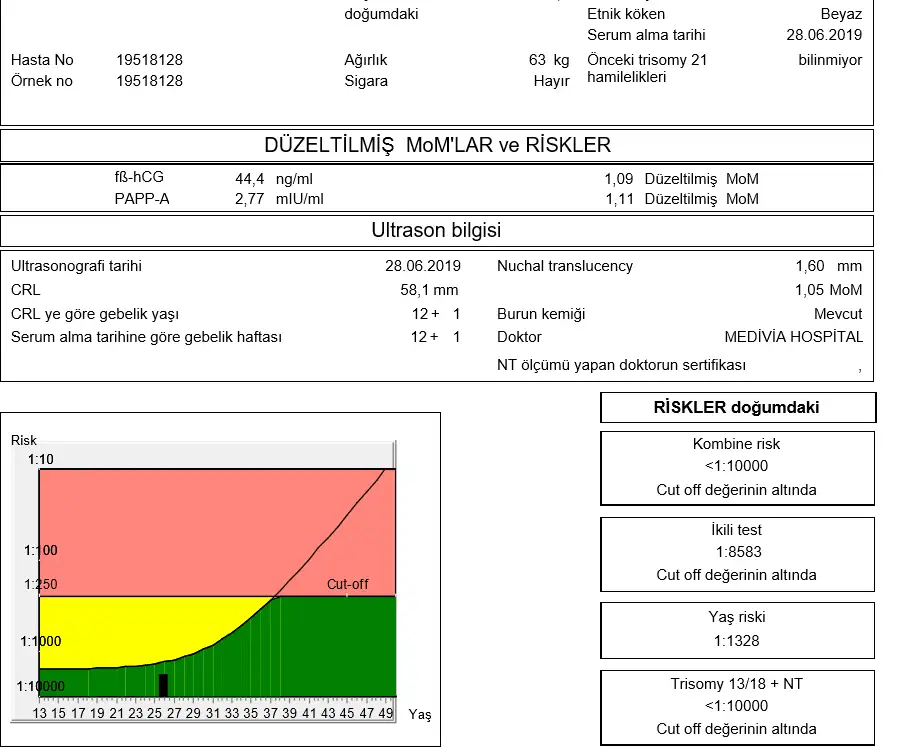The height and width of the screenshot is (750, 908).
Task: Select the Hasta No value
Action: pyautogui.click(x=149, y=60)
